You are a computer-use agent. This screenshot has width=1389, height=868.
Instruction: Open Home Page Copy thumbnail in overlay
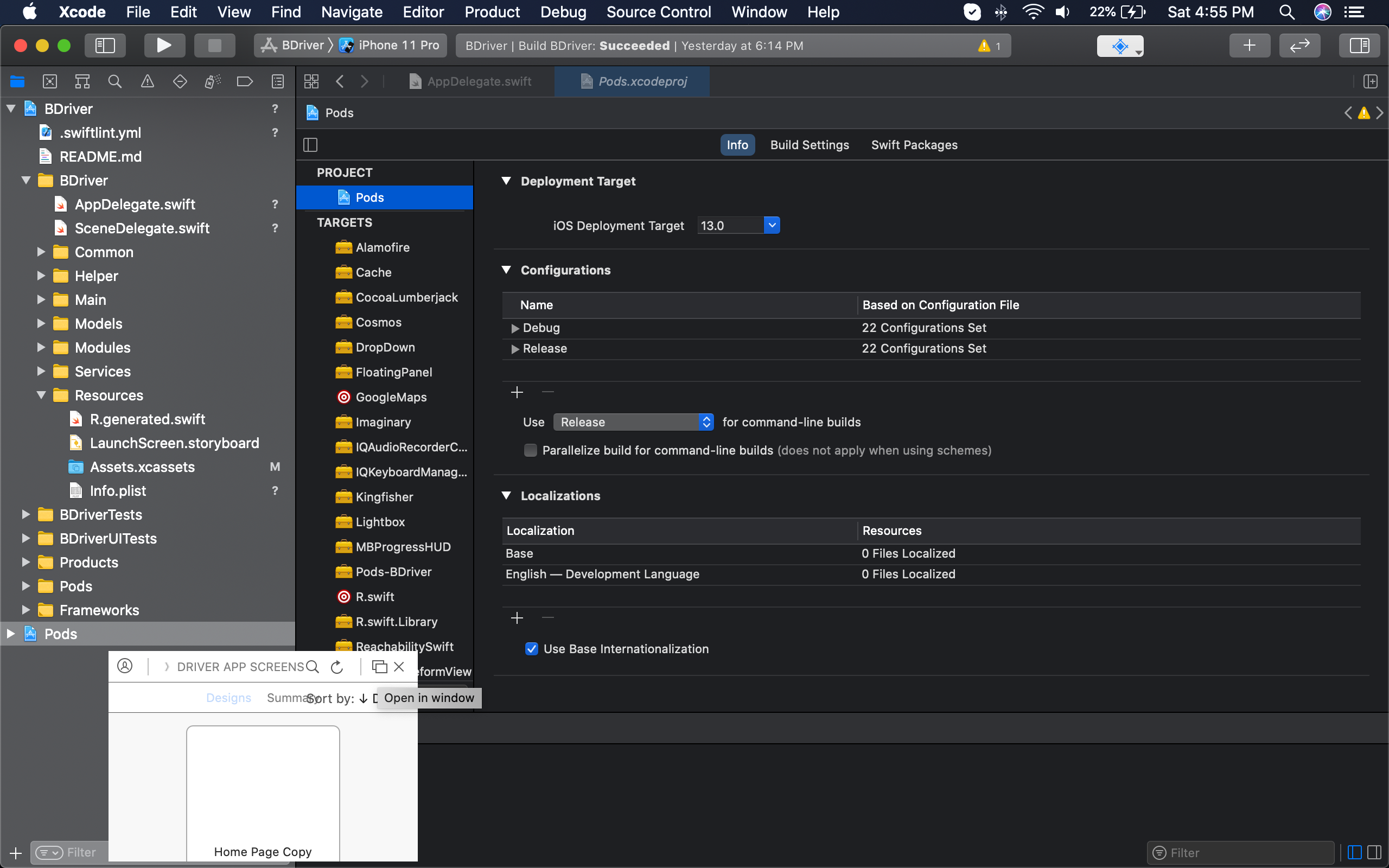263,793
